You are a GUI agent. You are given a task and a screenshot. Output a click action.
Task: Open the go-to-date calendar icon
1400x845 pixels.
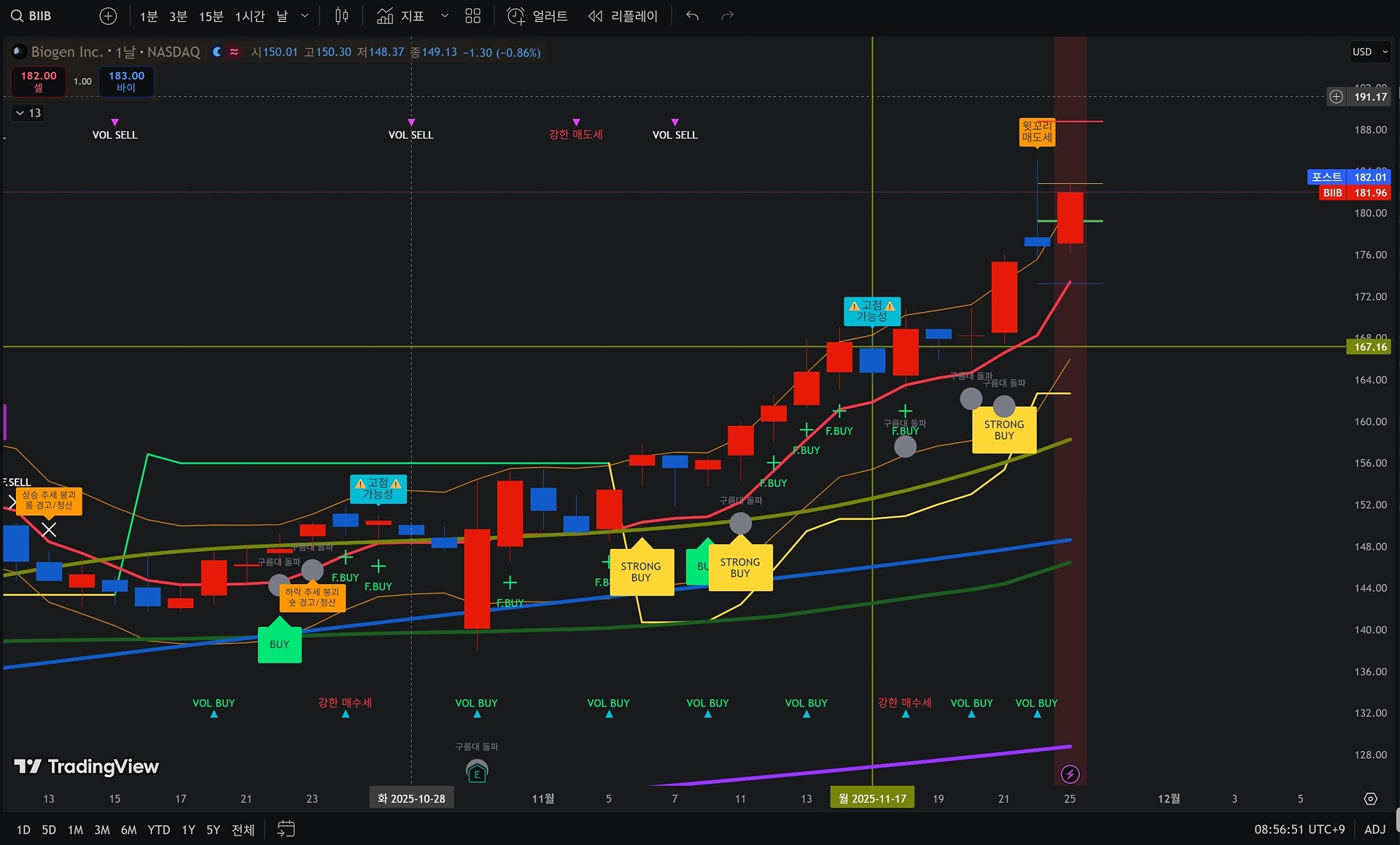coord(286,829)
